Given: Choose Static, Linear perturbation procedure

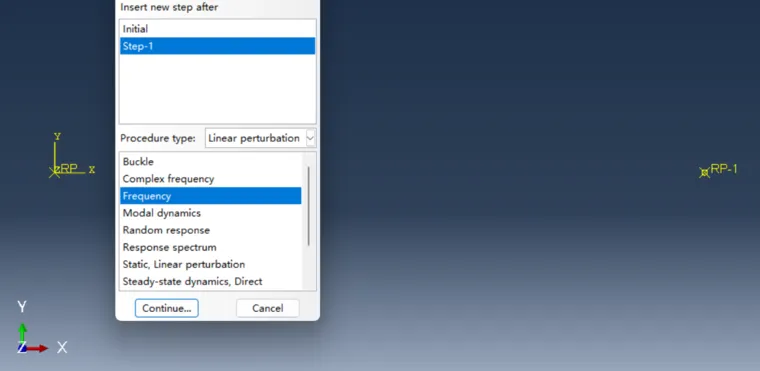Looking at the screenshot, I should tap(211, 264).
